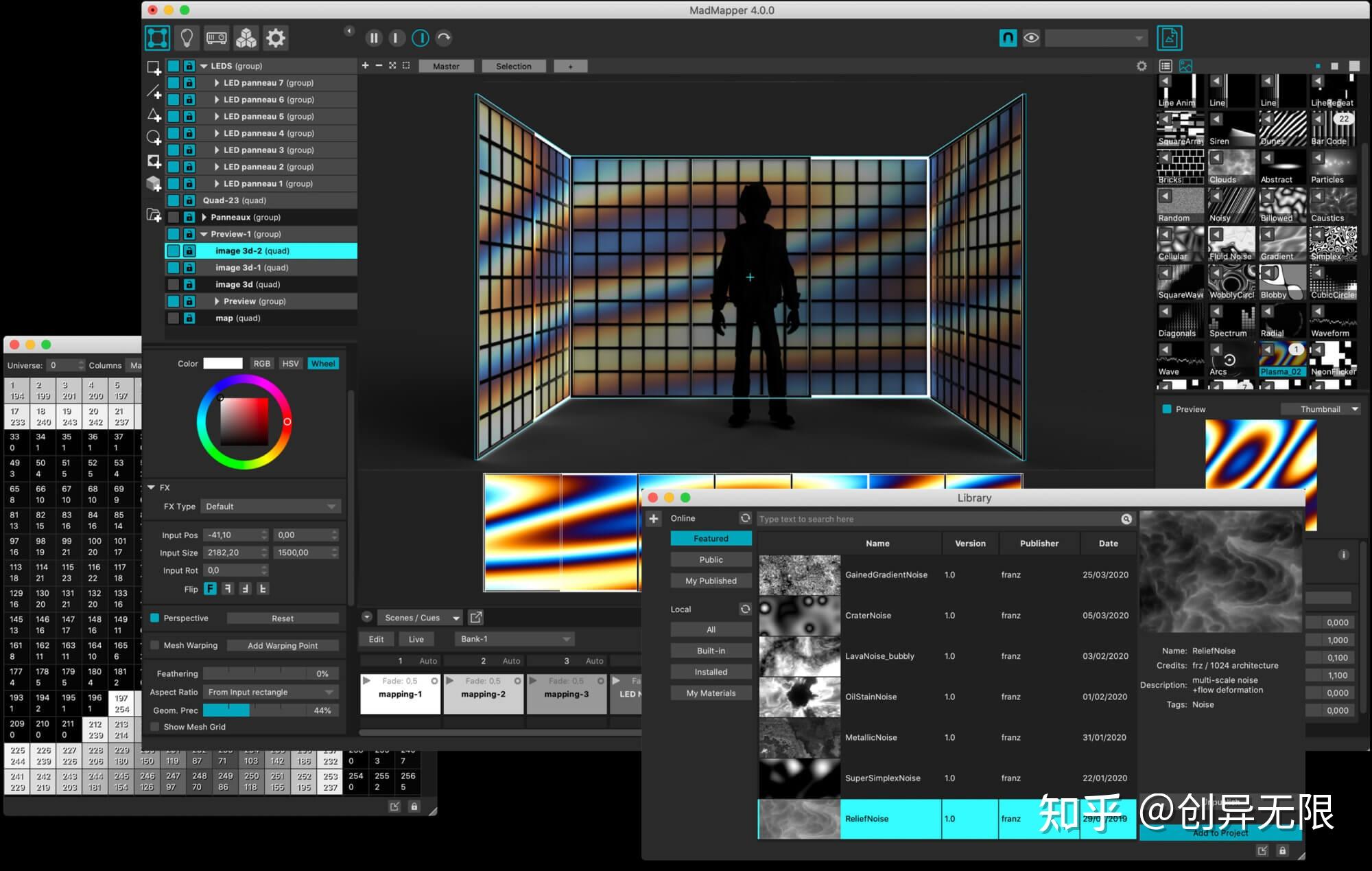
Task: Open the Projectors tab icon
Action: click(x=217, y=38)
